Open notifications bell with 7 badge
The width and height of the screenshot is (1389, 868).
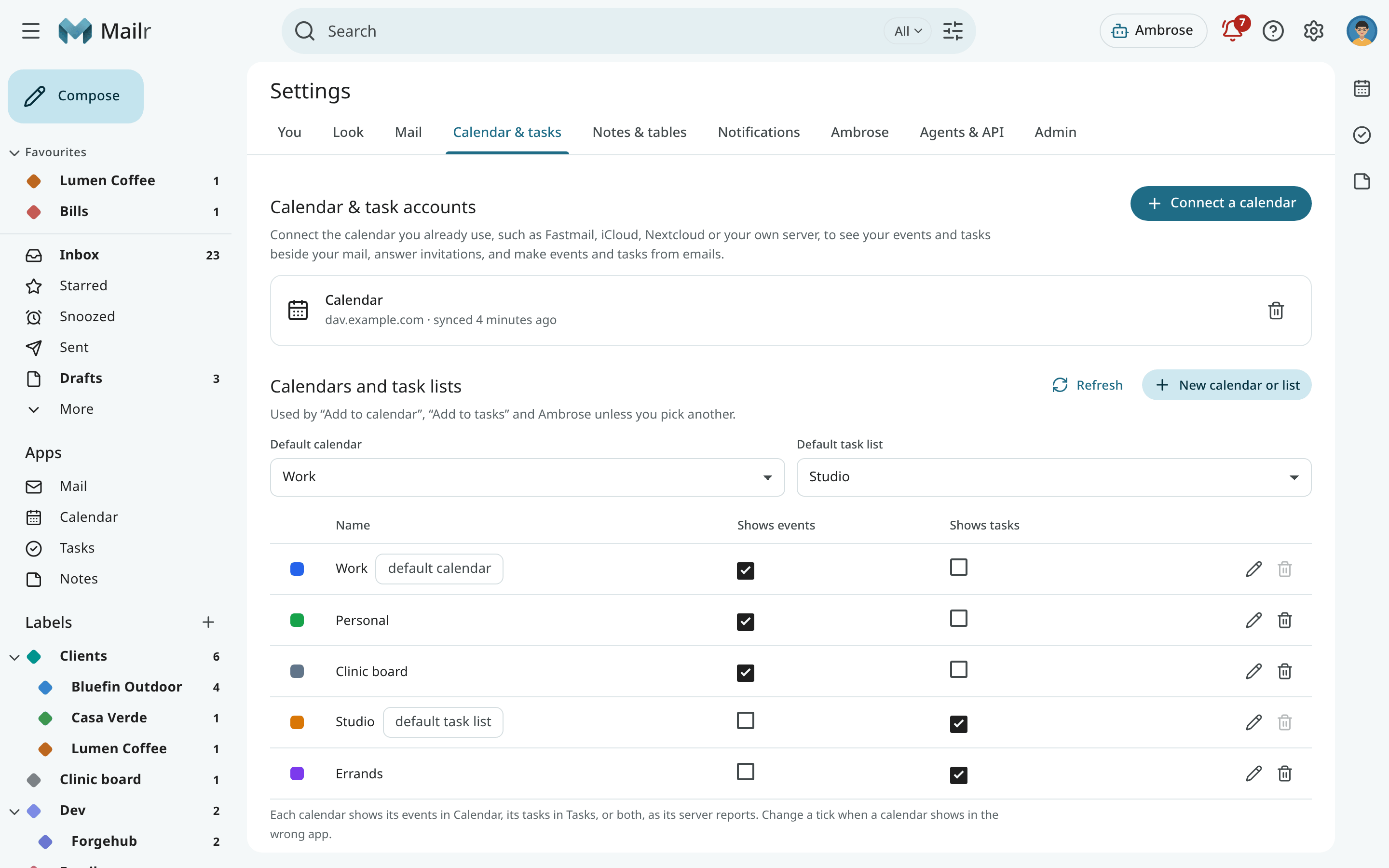1232,30
